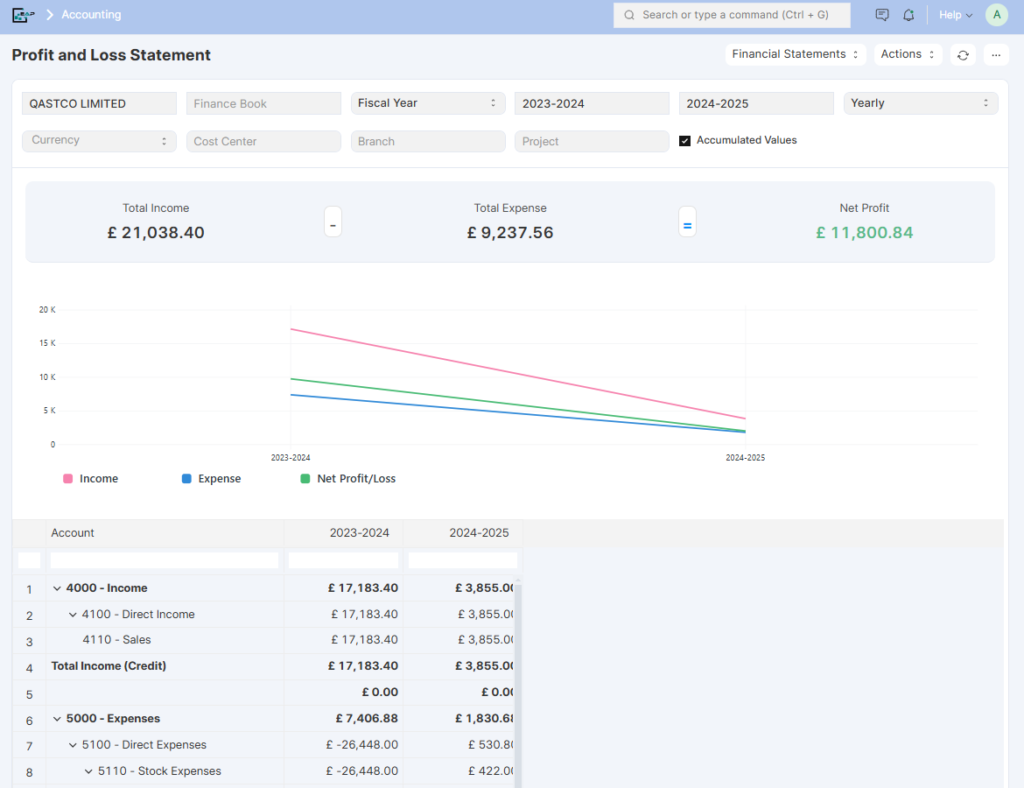Open the three-dots more options menu
Screen dimensions: 1024x788
[995, 55]
